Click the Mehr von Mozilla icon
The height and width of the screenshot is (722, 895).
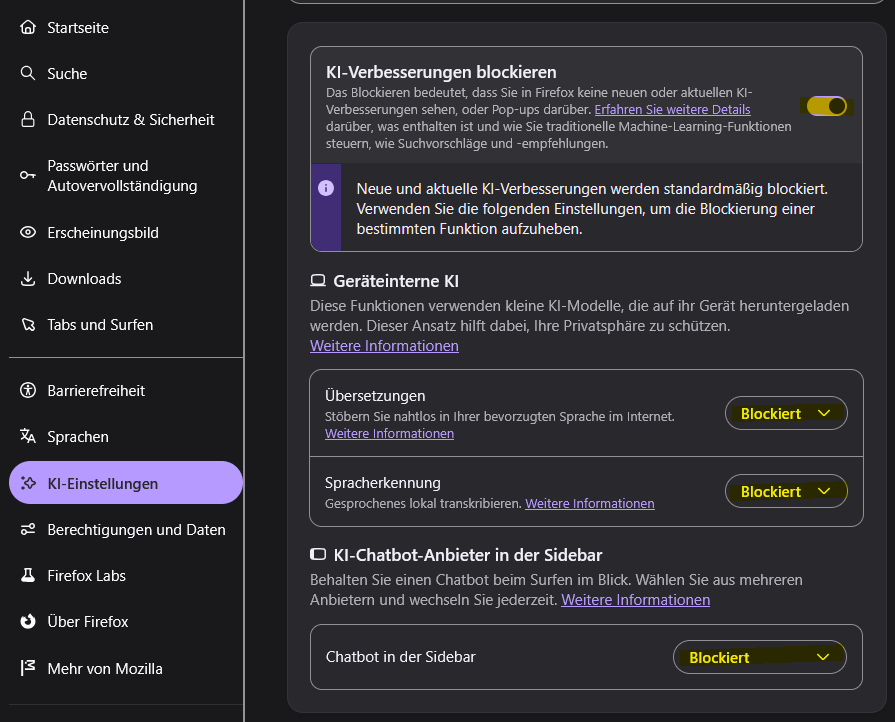click(x=28, y=668)
